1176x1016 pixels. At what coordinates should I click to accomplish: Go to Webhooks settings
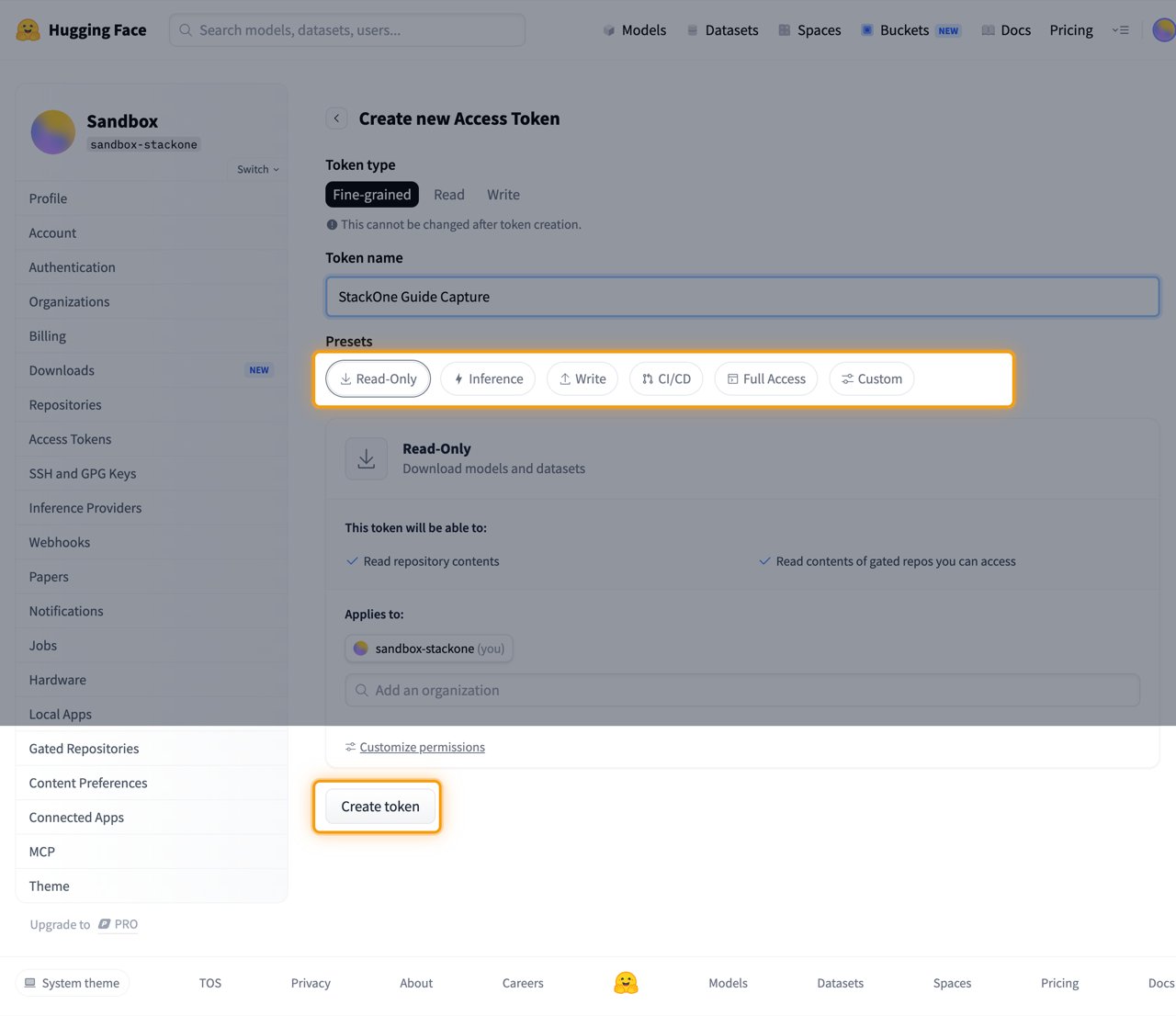pyautogui.click(x=152, y=543)
